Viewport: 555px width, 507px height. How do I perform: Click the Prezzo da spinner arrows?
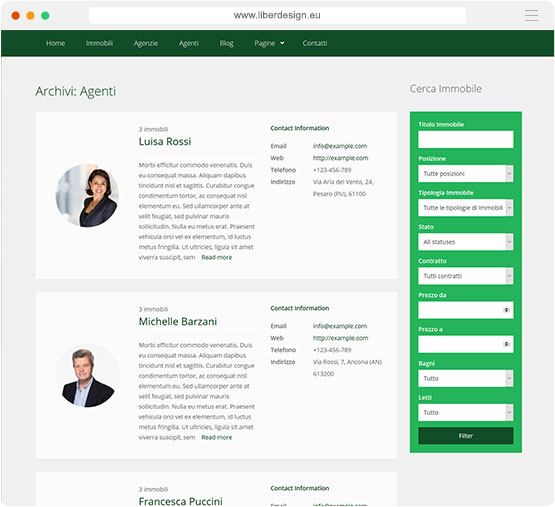point(507,310)
